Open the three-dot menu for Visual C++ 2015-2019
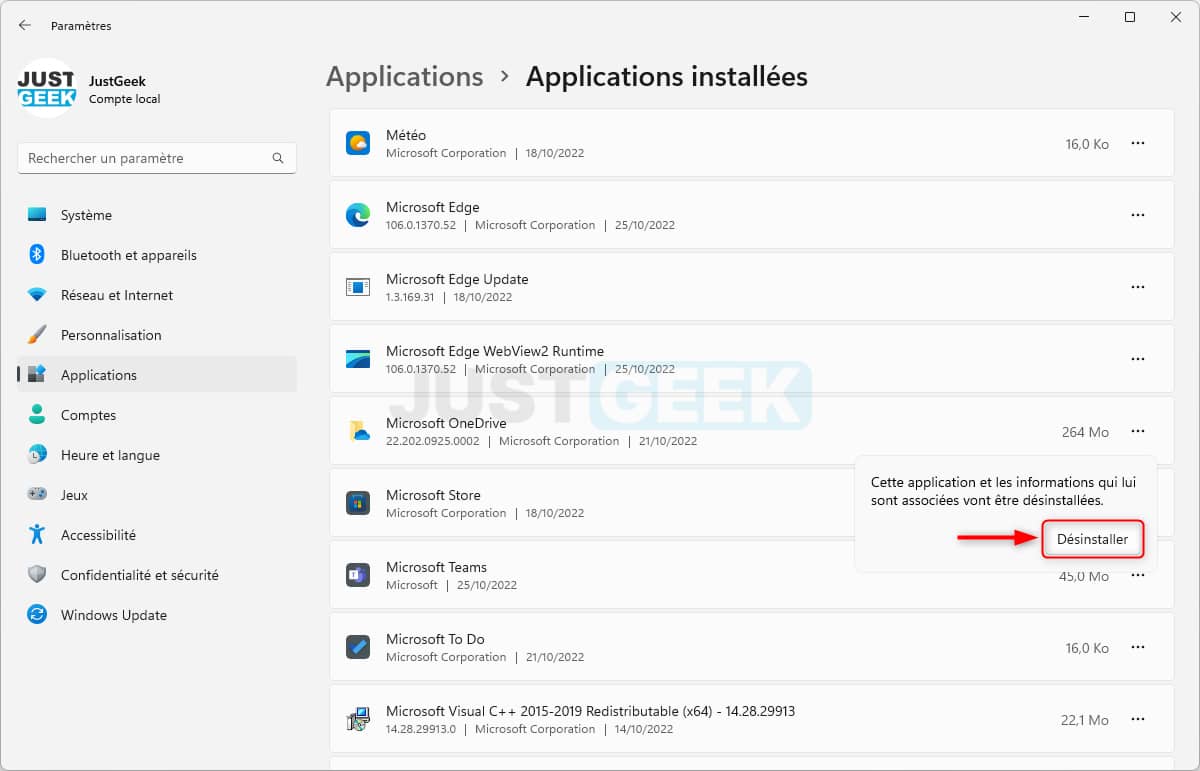1200x771 pixels. [x=1138, y=720]
